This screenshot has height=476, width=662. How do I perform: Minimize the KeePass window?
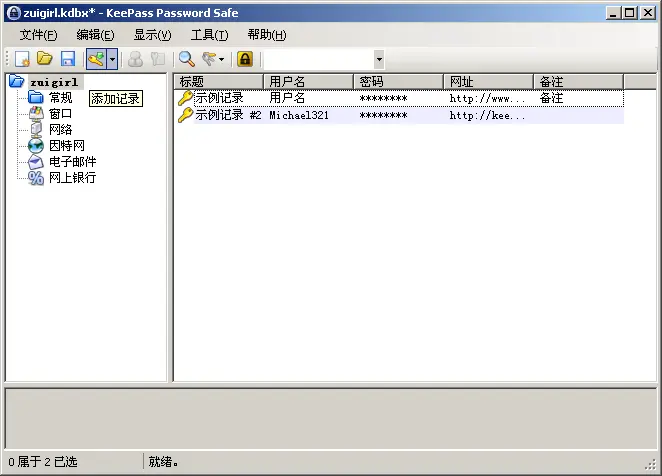click(x=613, y=13)
